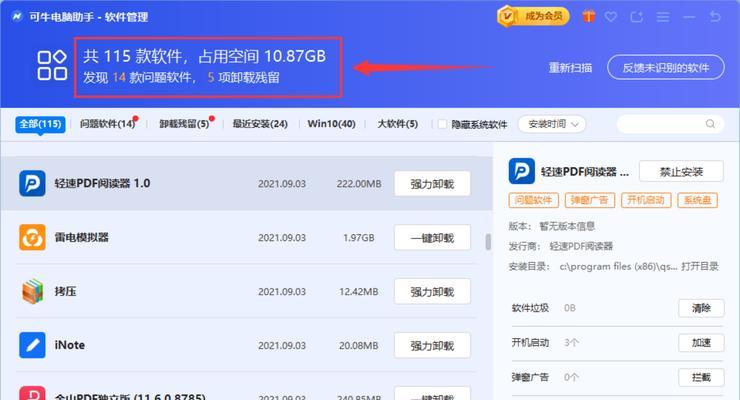The width and height of the screenshot is (740, 400).
Task: Click the 222.00MB size value
Action: coord(359,183)
